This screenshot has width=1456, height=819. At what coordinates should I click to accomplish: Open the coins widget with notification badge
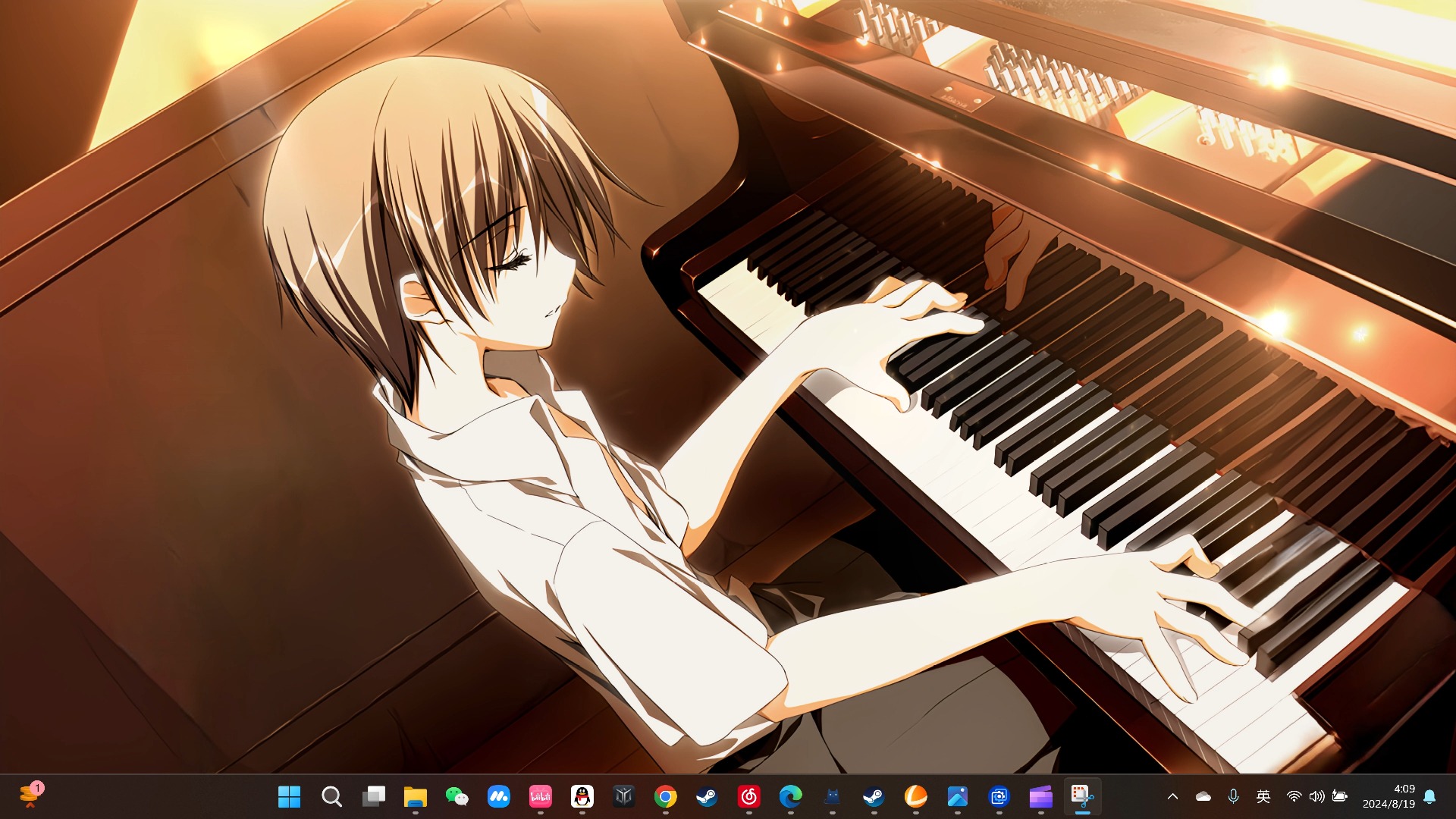(x=31, y=795)
